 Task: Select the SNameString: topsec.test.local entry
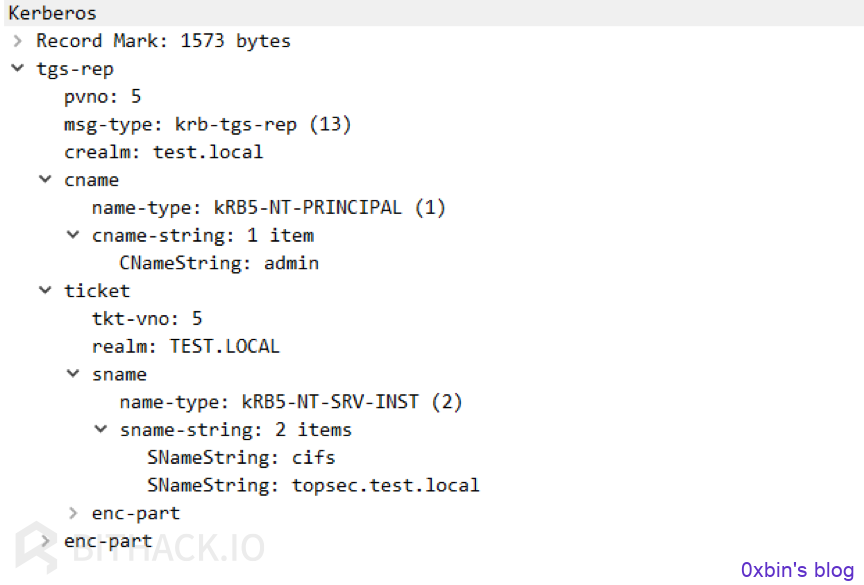click(313, 485)
